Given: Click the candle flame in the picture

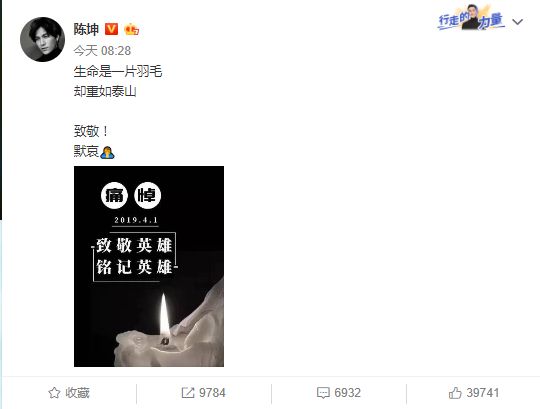Looking at the screenshot, I should 165,315.
